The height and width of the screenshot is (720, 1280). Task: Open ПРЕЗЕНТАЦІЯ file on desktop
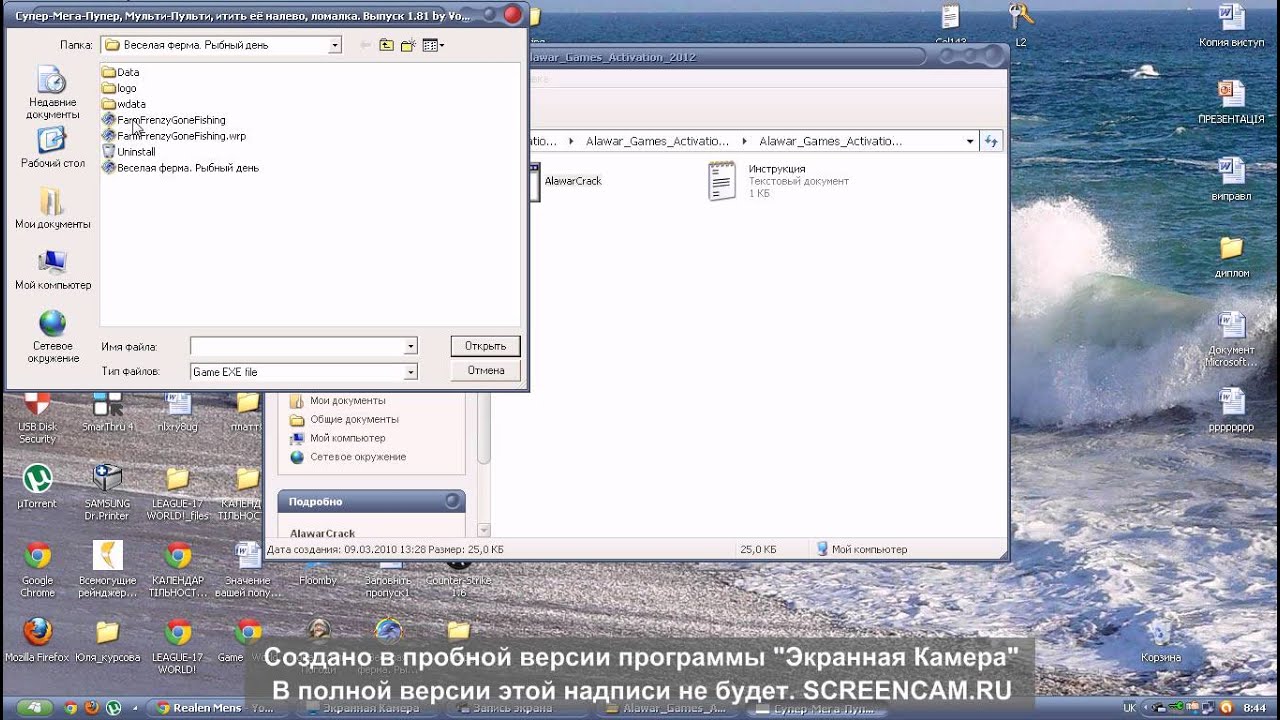click(1231, 101)
